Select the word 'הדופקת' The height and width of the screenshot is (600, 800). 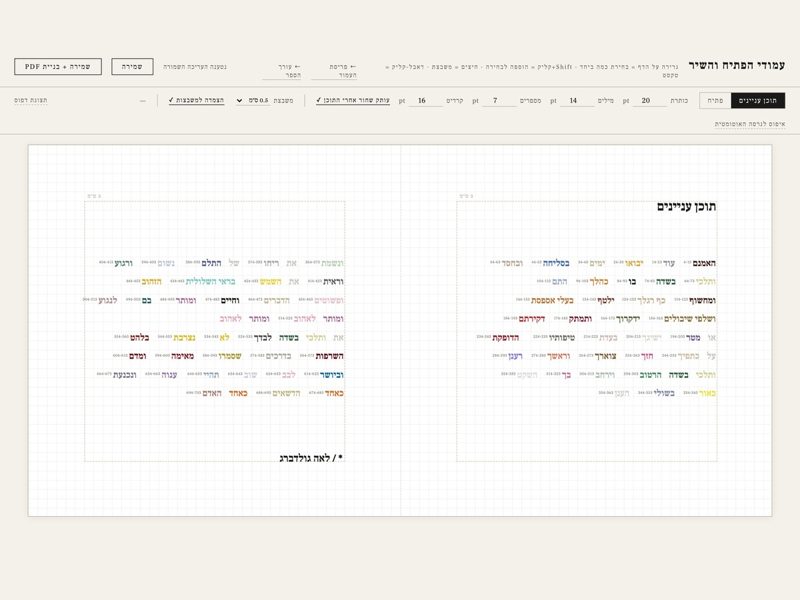506,338
